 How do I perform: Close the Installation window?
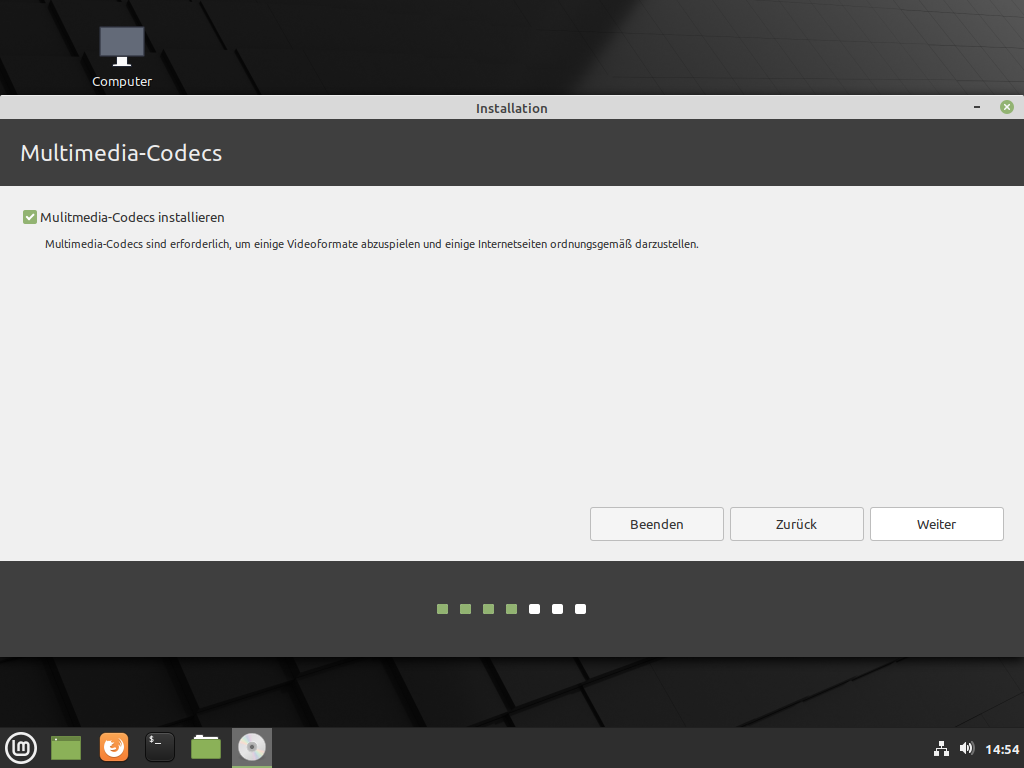pos(1007,107)
